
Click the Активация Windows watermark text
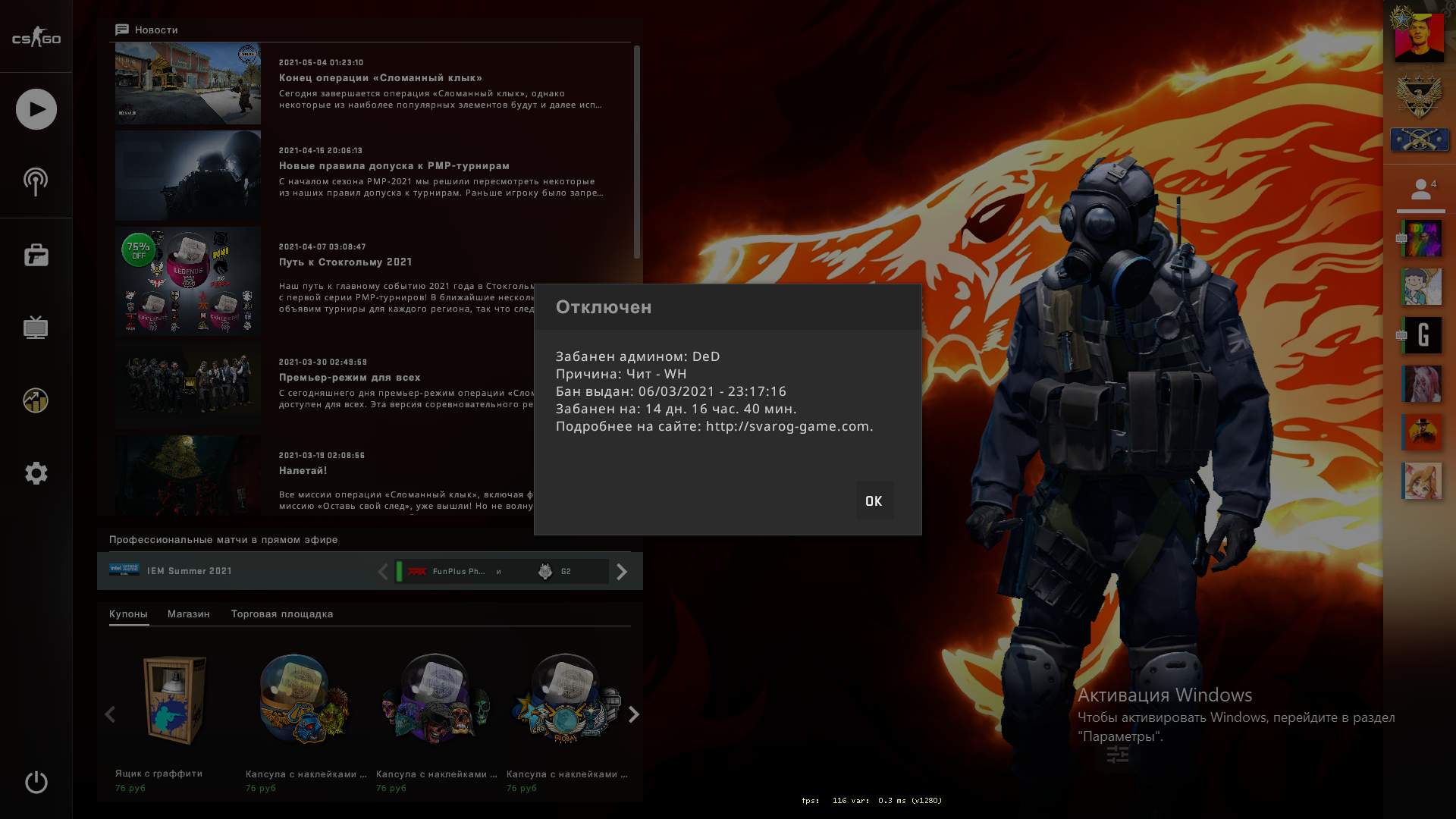tap(1165, 695)
